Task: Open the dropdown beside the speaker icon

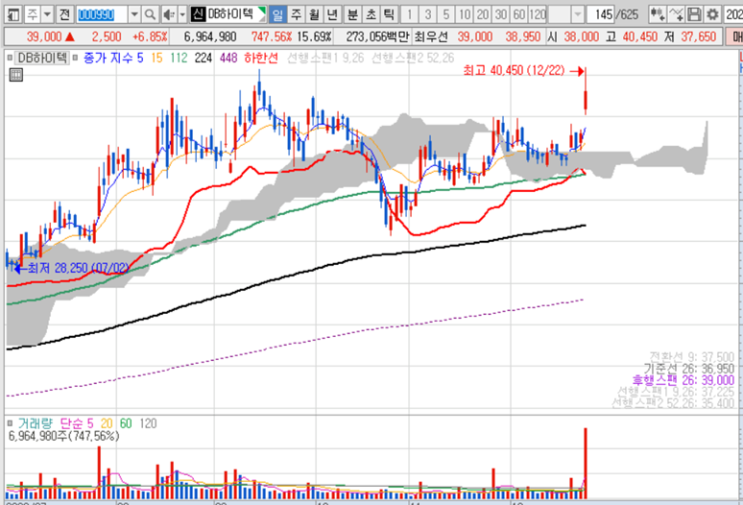Action: (182, 15)
